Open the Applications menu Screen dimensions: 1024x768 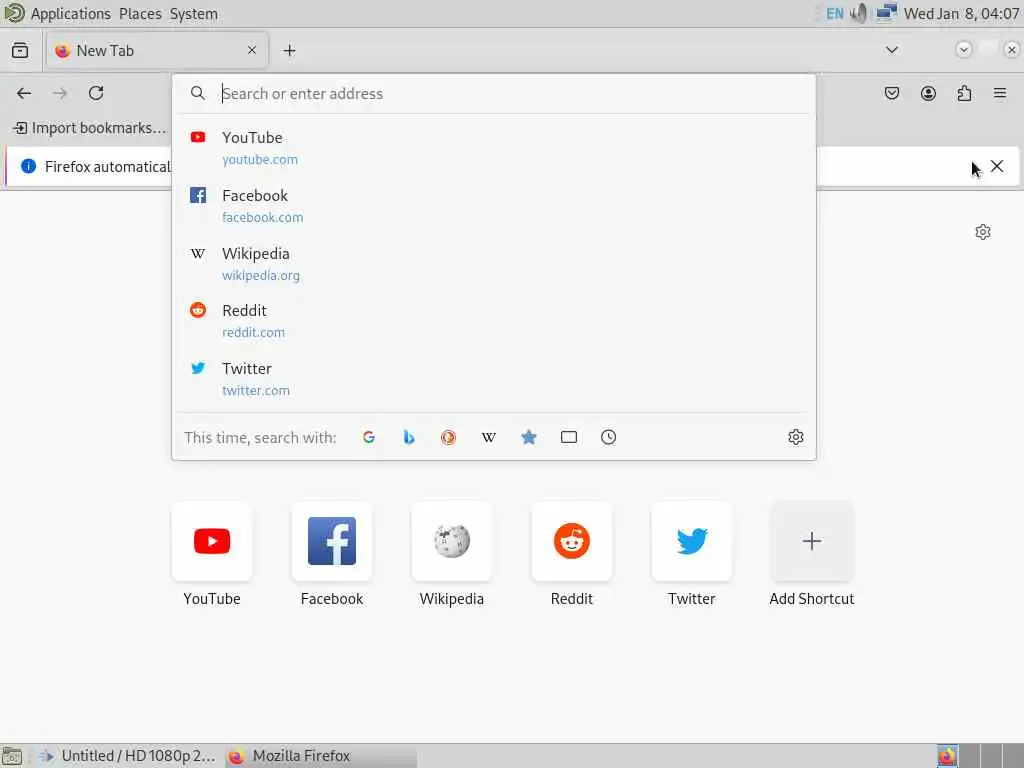coord(71,14)
